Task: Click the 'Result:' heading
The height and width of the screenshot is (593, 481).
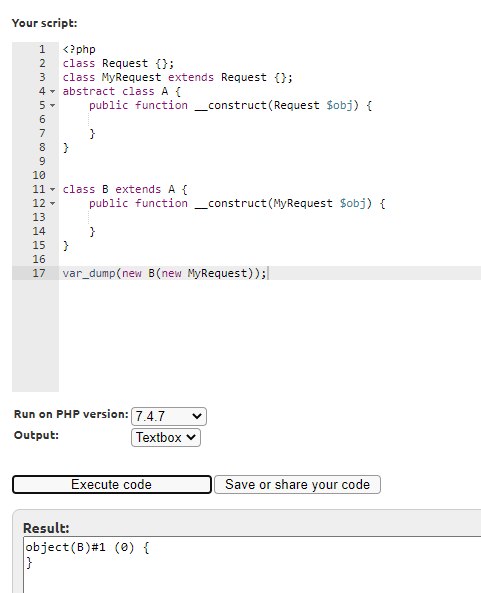Action: tap(46, 528)
